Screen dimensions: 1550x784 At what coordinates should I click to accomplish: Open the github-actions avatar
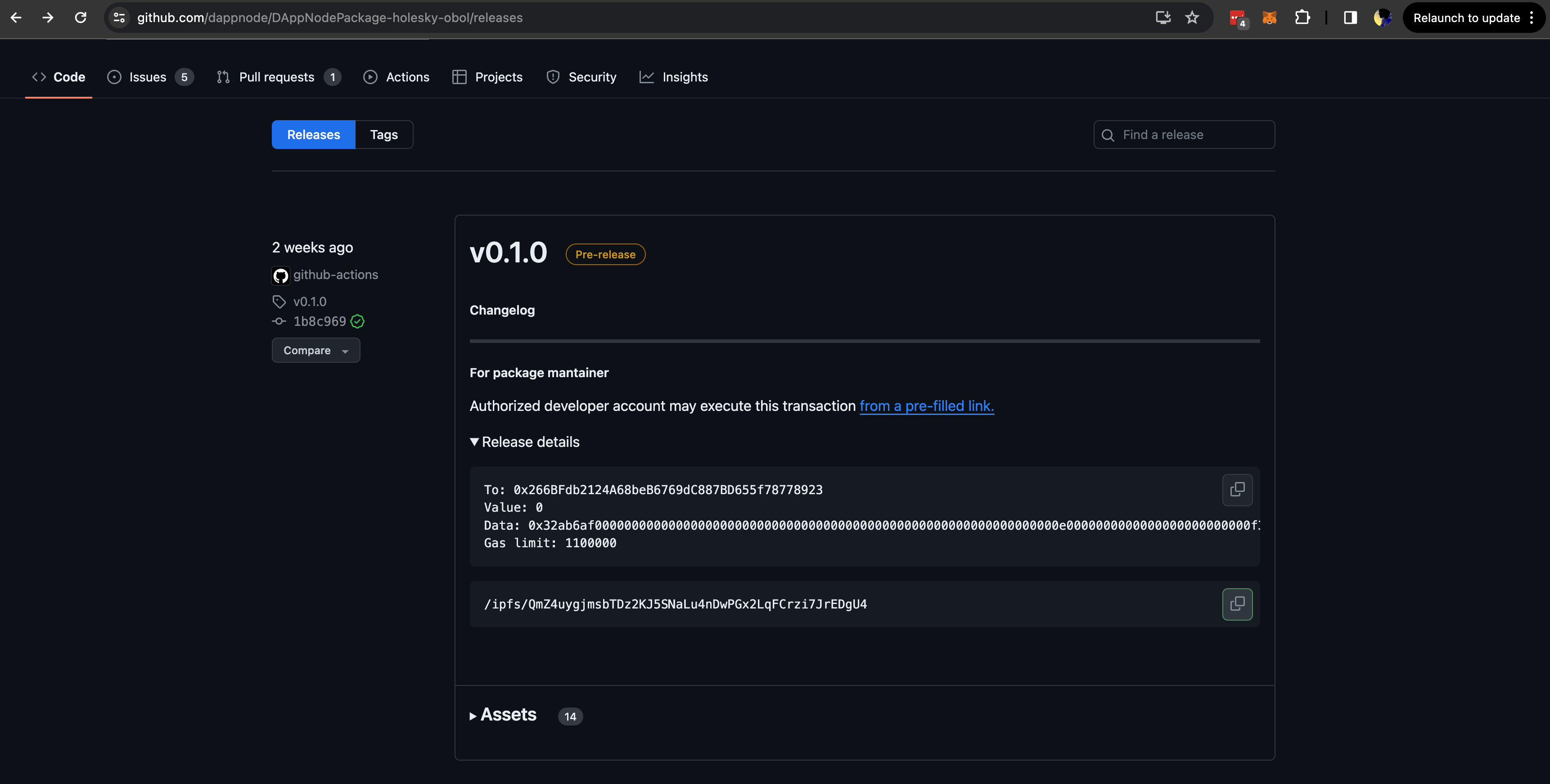click(x=280, y=275)
